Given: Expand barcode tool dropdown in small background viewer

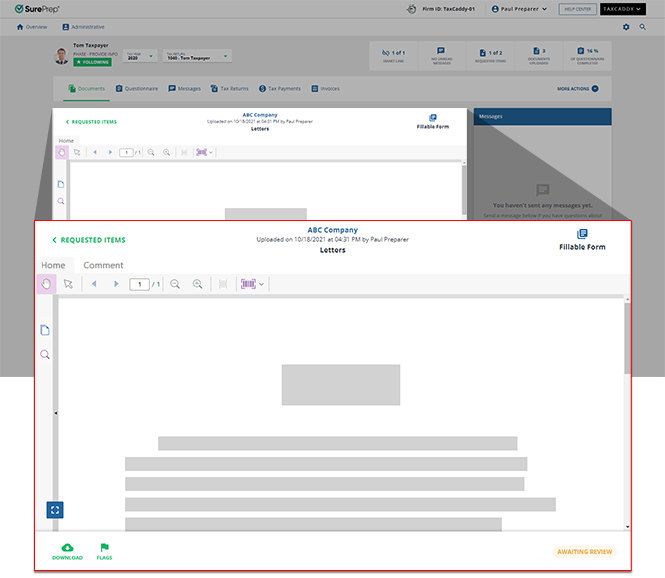Looking at the screenshot, I should (211, 152).
